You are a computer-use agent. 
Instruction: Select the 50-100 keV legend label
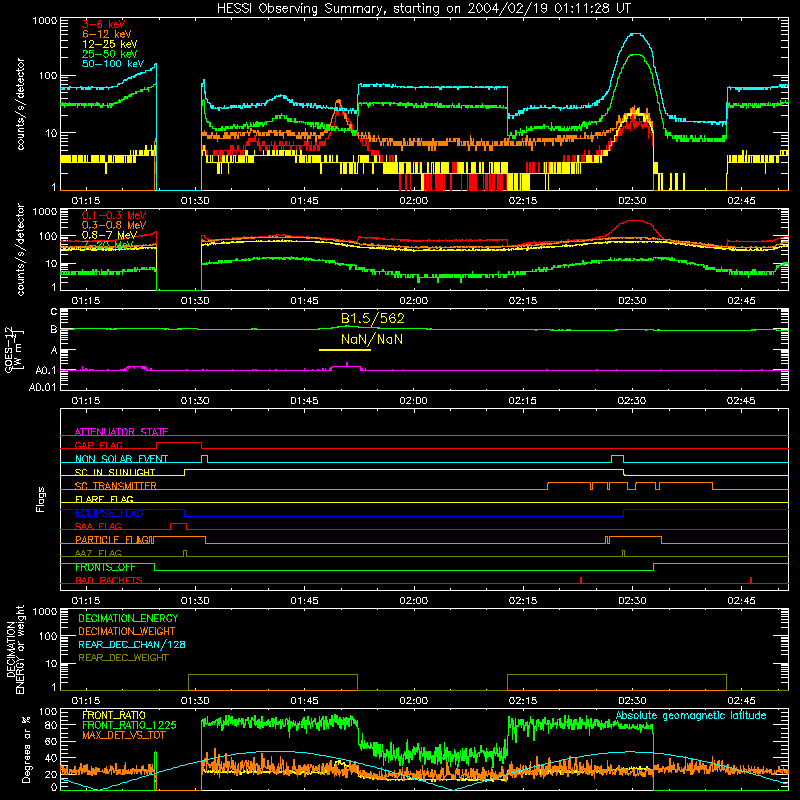pyautogui.click(x=113, y=64)
